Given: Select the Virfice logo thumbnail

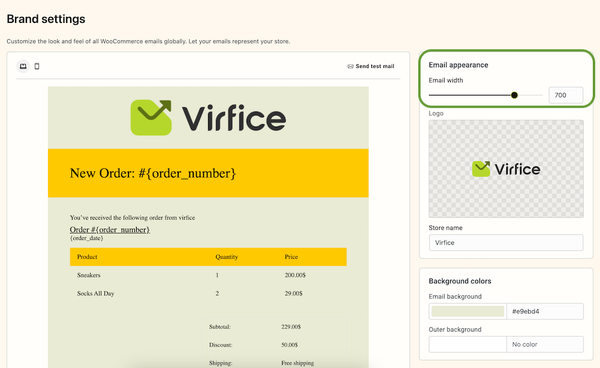Looking at the screenshot, I should (506, 169).
